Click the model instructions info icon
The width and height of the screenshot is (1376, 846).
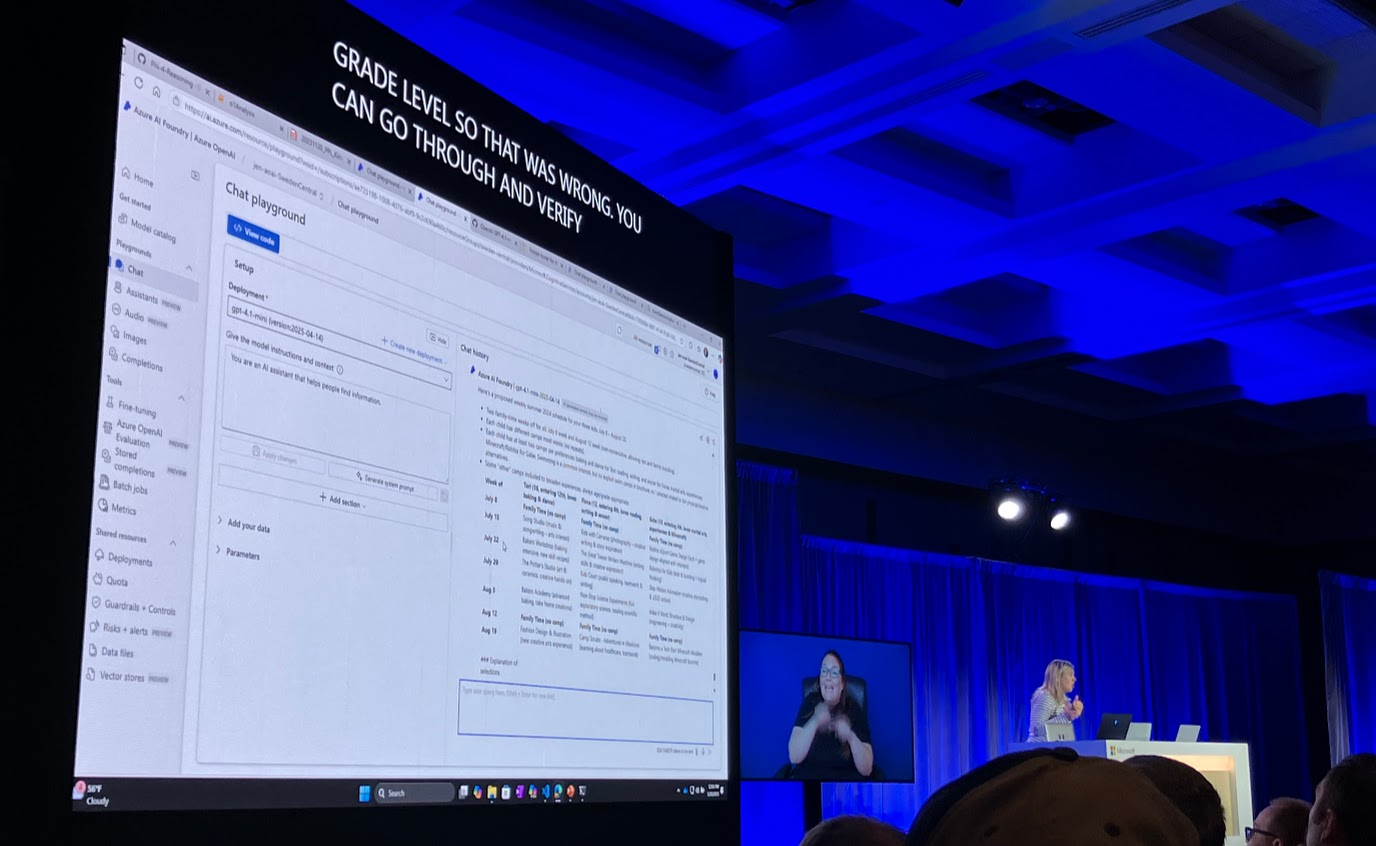(340, 370)
